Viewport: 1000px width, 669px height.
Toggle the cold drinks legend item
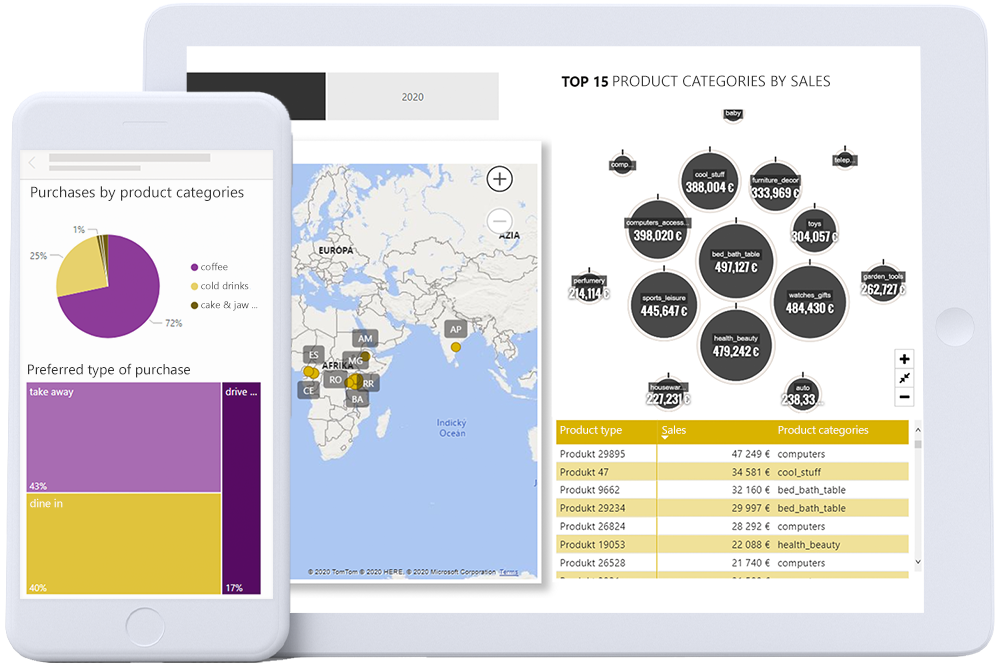[223, 286]
